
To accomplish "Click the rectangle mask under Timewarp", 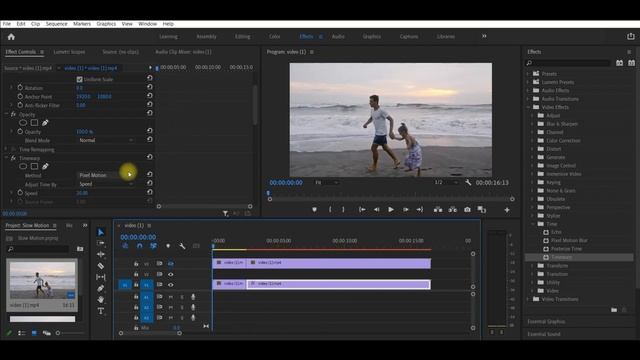I will 34,166.
